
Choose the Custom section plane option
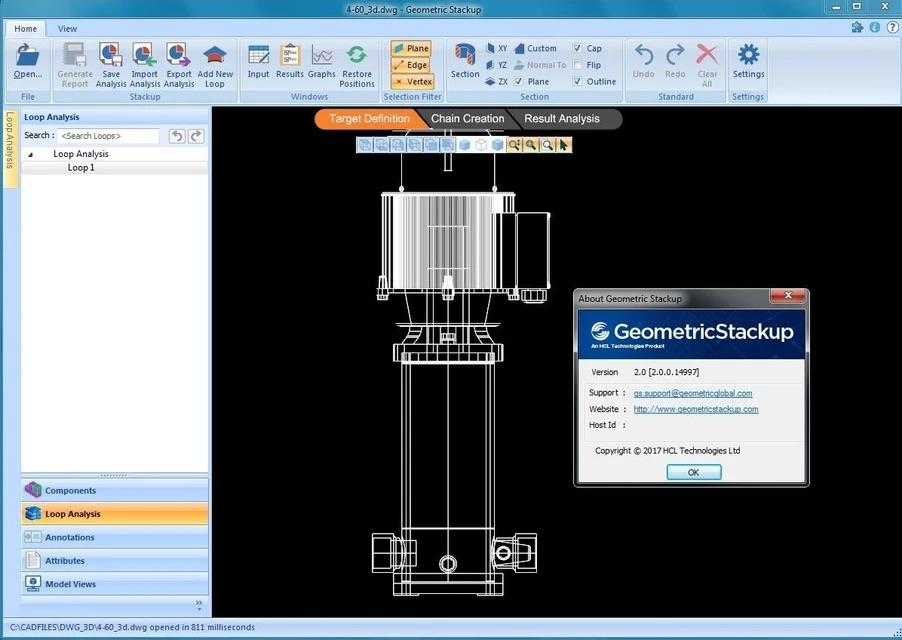536,48
